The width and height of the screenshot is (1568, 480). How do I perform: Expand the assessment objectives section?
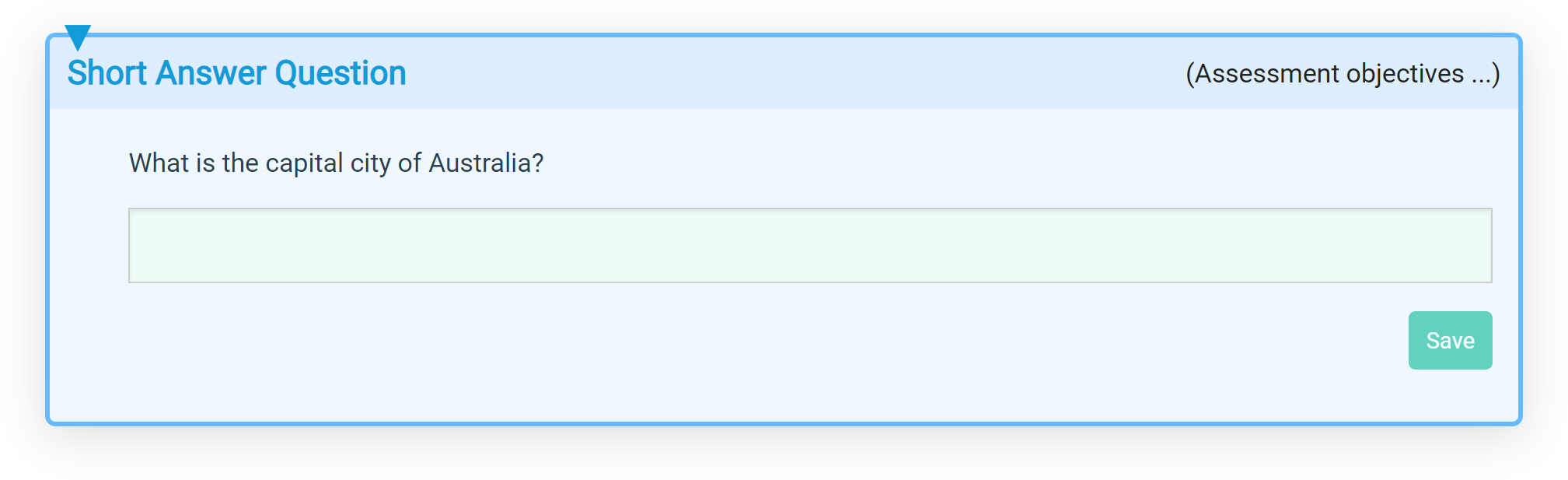(1343, 74)
